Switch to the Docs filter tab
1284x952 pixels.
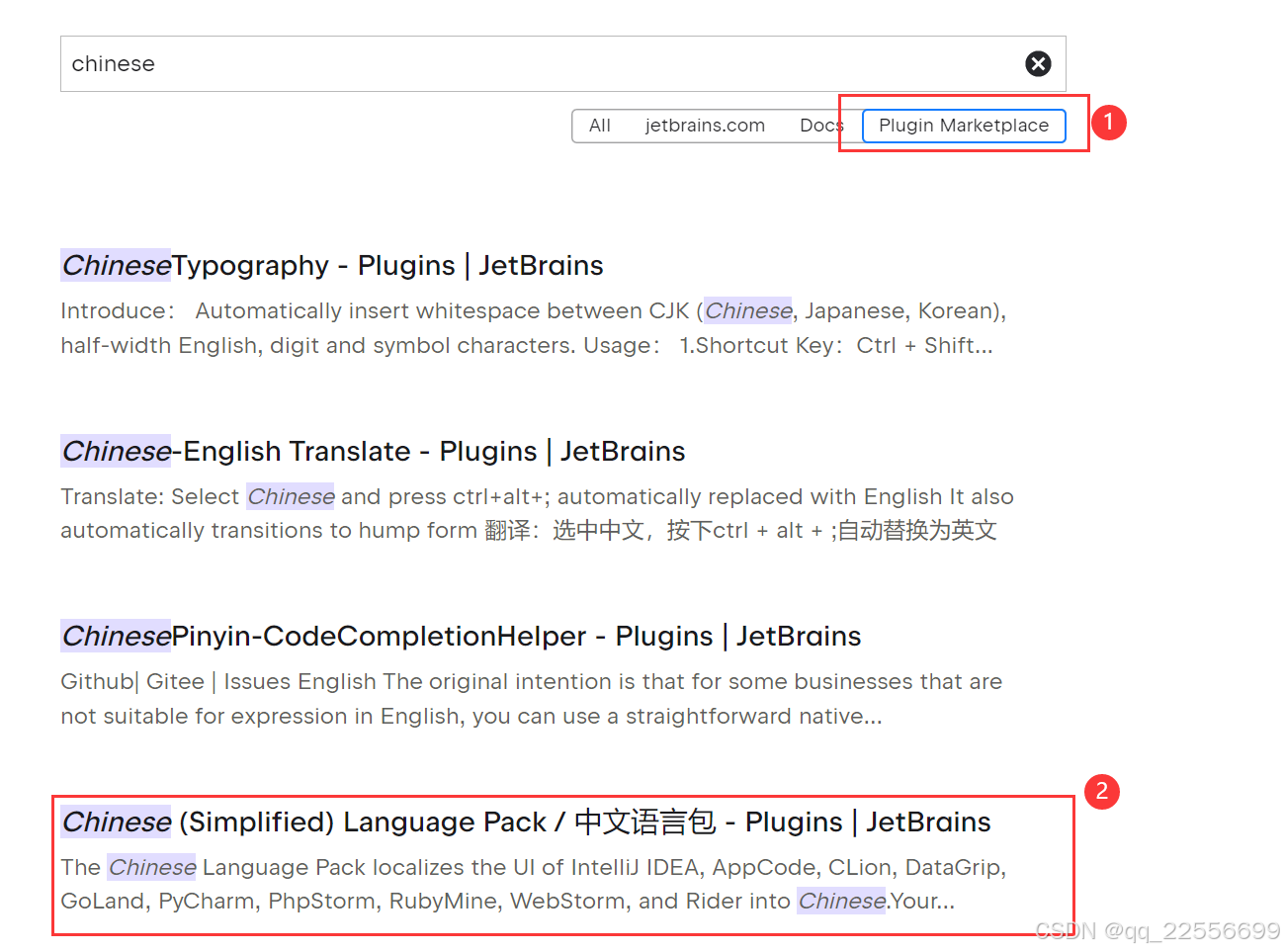[821, 126]
